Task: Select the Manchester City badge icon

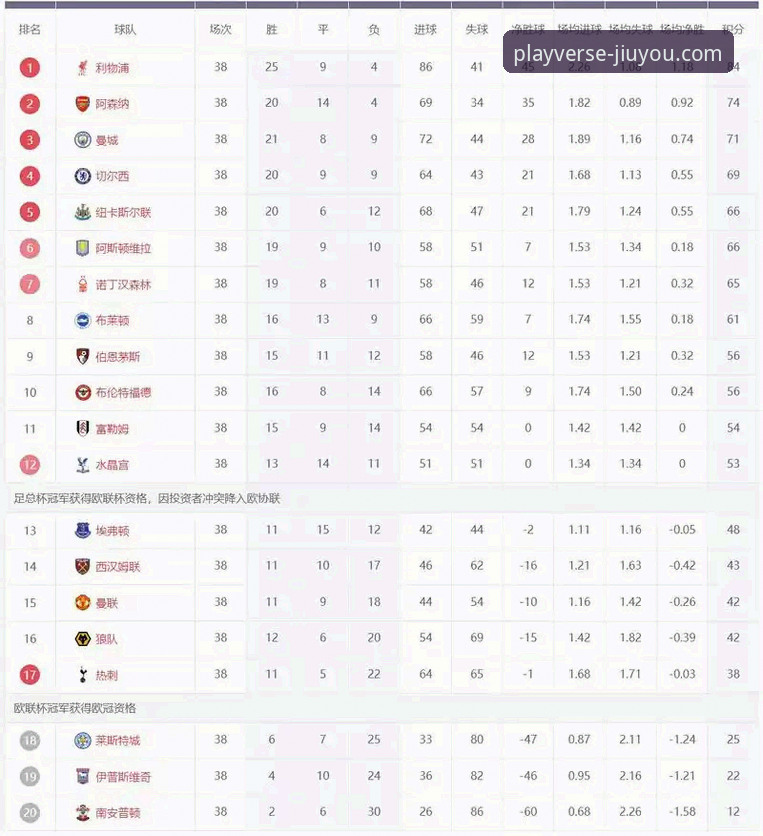Action: coord(82,140)
